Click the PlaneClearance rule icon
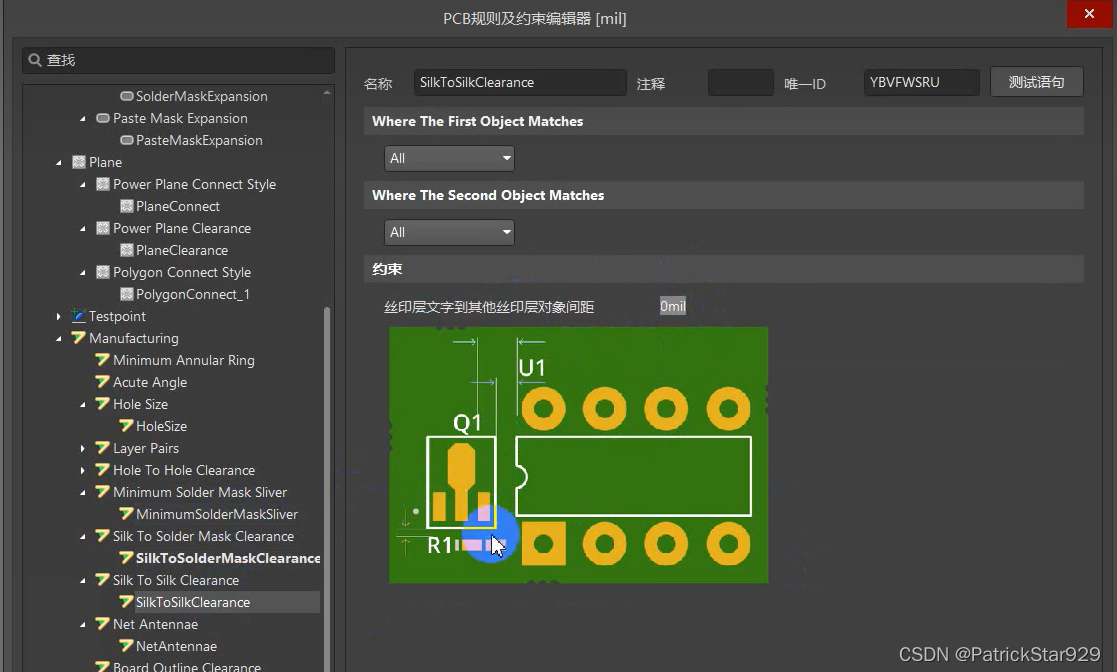This screenshot has width=1117, height=672. click(x=127, y=250)
